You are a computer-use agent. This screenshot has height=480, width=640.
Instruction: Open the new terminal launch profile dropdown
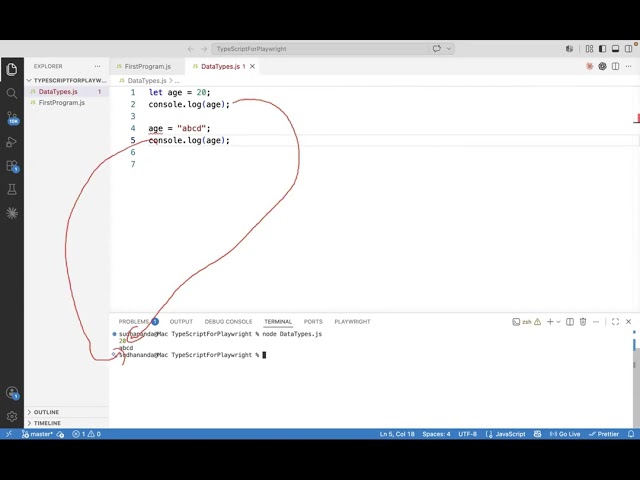click(559, 322)
